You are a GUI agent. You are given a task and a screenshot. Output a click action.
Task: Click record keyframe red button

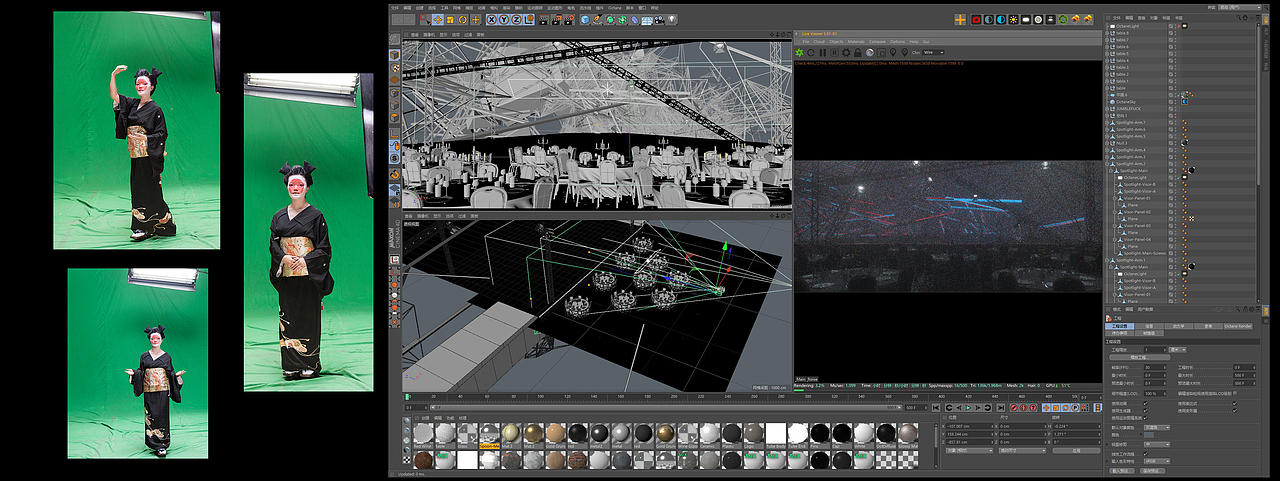[x=1014, y=408]
